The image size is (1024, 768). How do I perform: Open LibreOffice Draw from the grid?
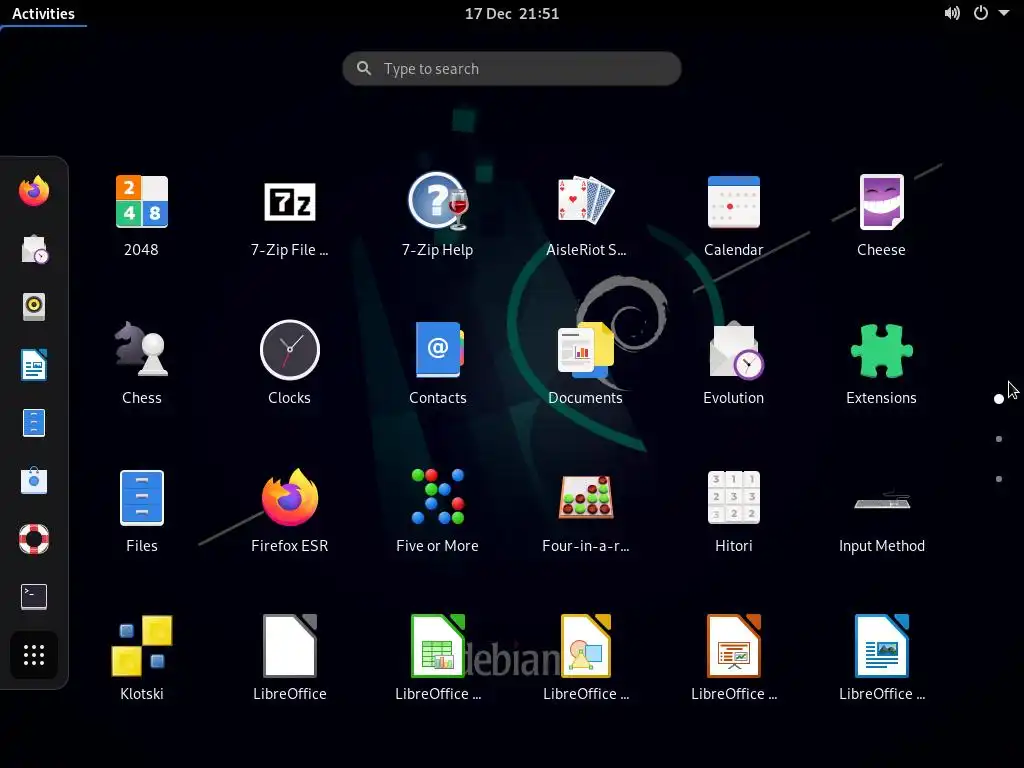(586, 645)
